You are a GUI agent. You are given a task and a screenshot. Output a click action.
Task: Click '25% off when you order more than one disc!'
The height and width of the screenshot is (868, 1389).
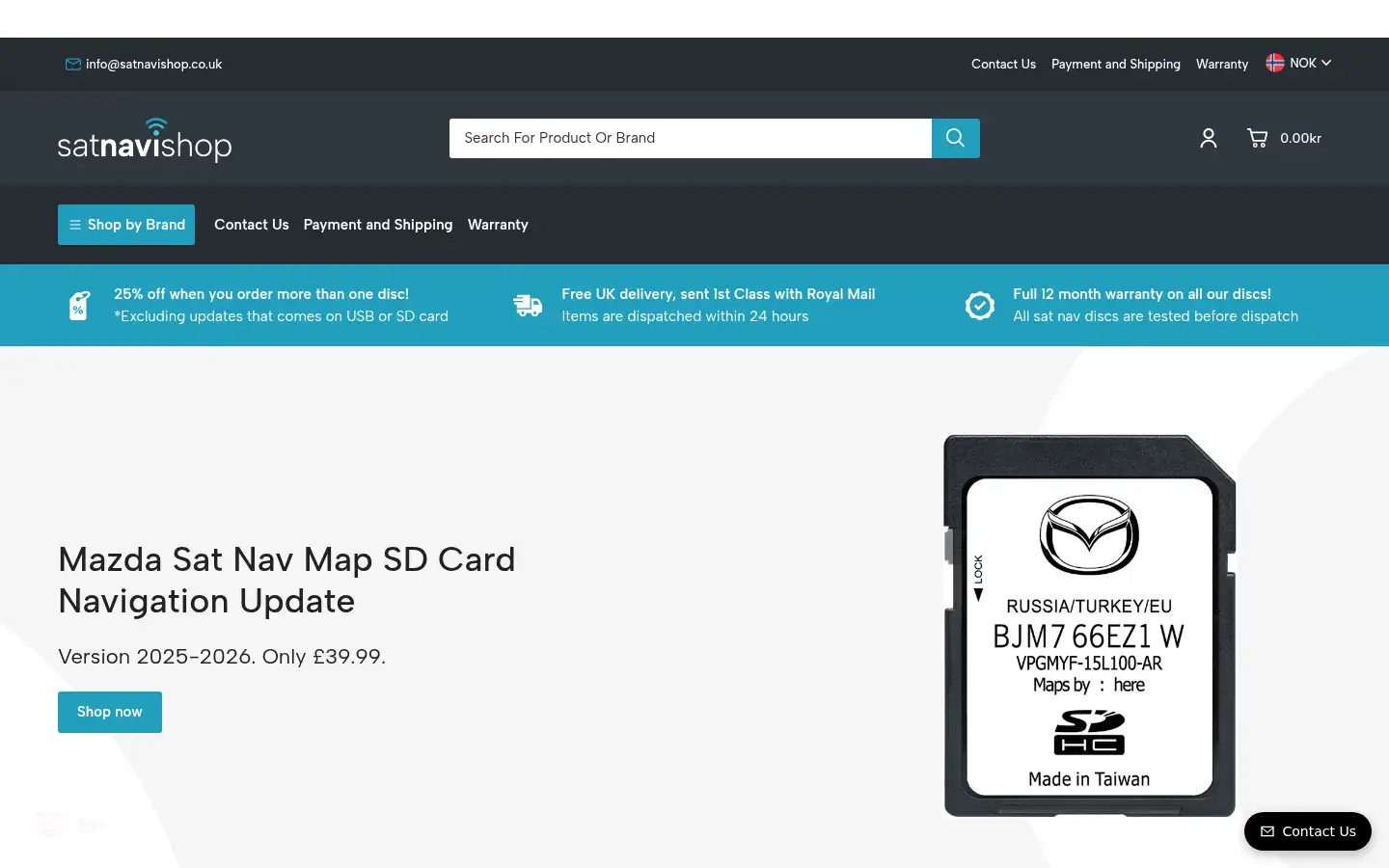point(261,294)
